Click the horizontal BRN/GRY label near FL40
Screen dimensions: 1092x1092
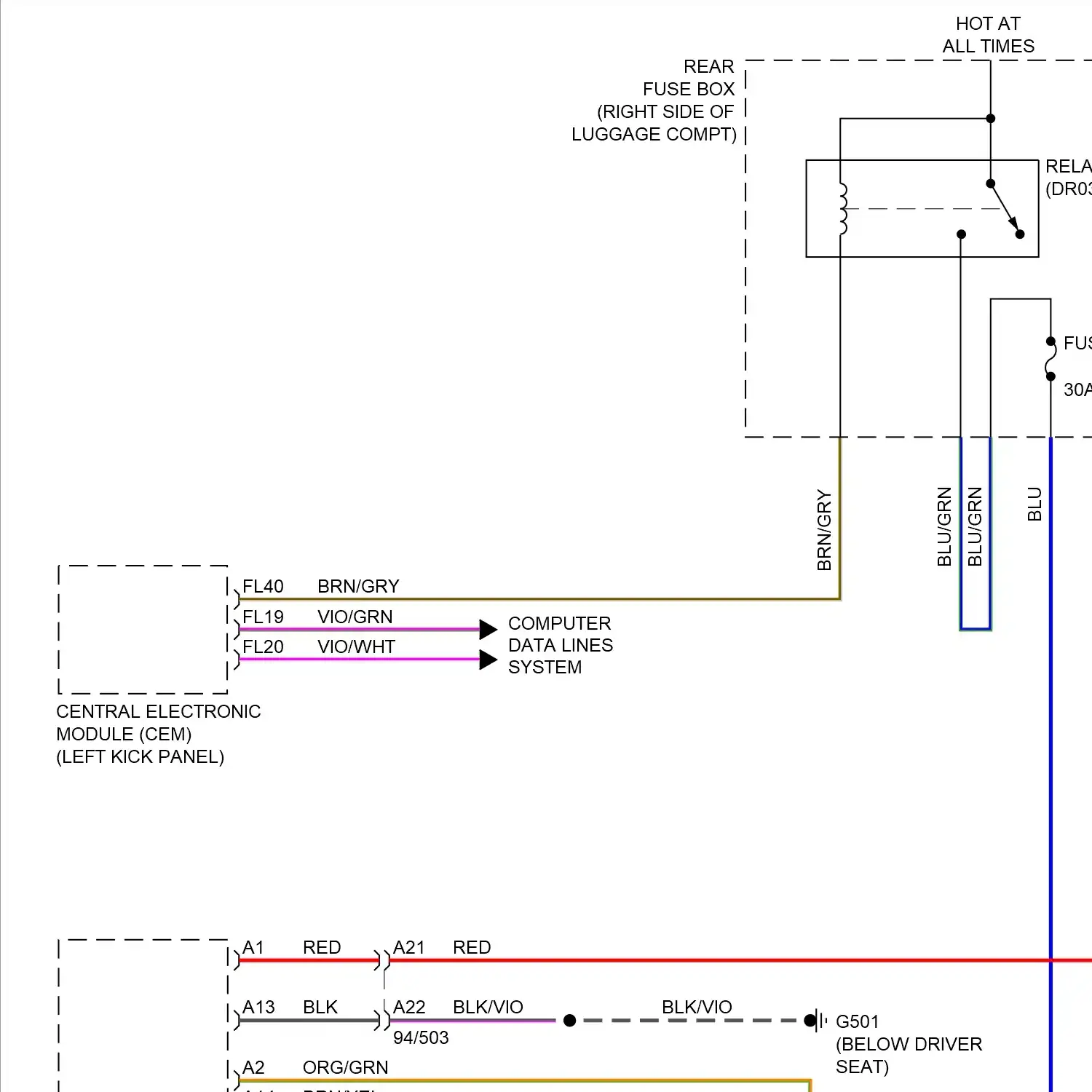[358, 587]
